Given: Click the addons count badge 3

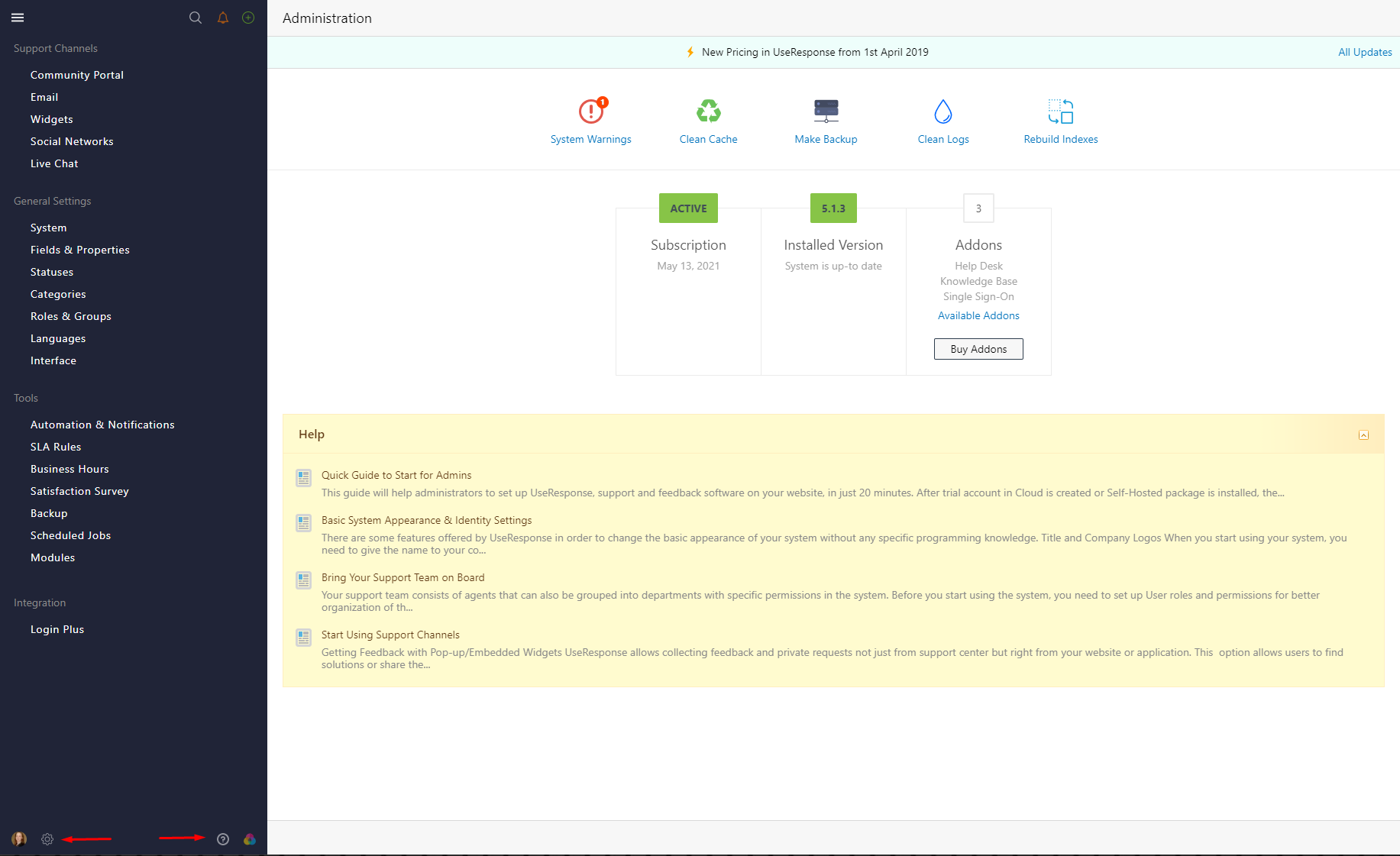Looking at the screenshot, I should pos(978,208).
